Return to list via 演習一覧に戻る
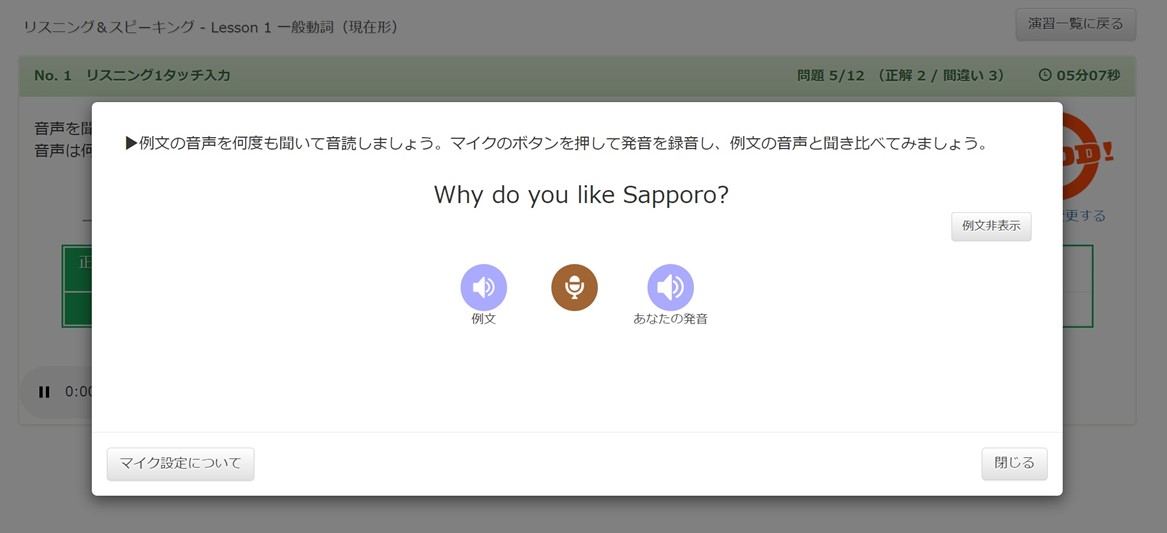This screenshot has height=533, width=1167. (x=1075, y=24)
